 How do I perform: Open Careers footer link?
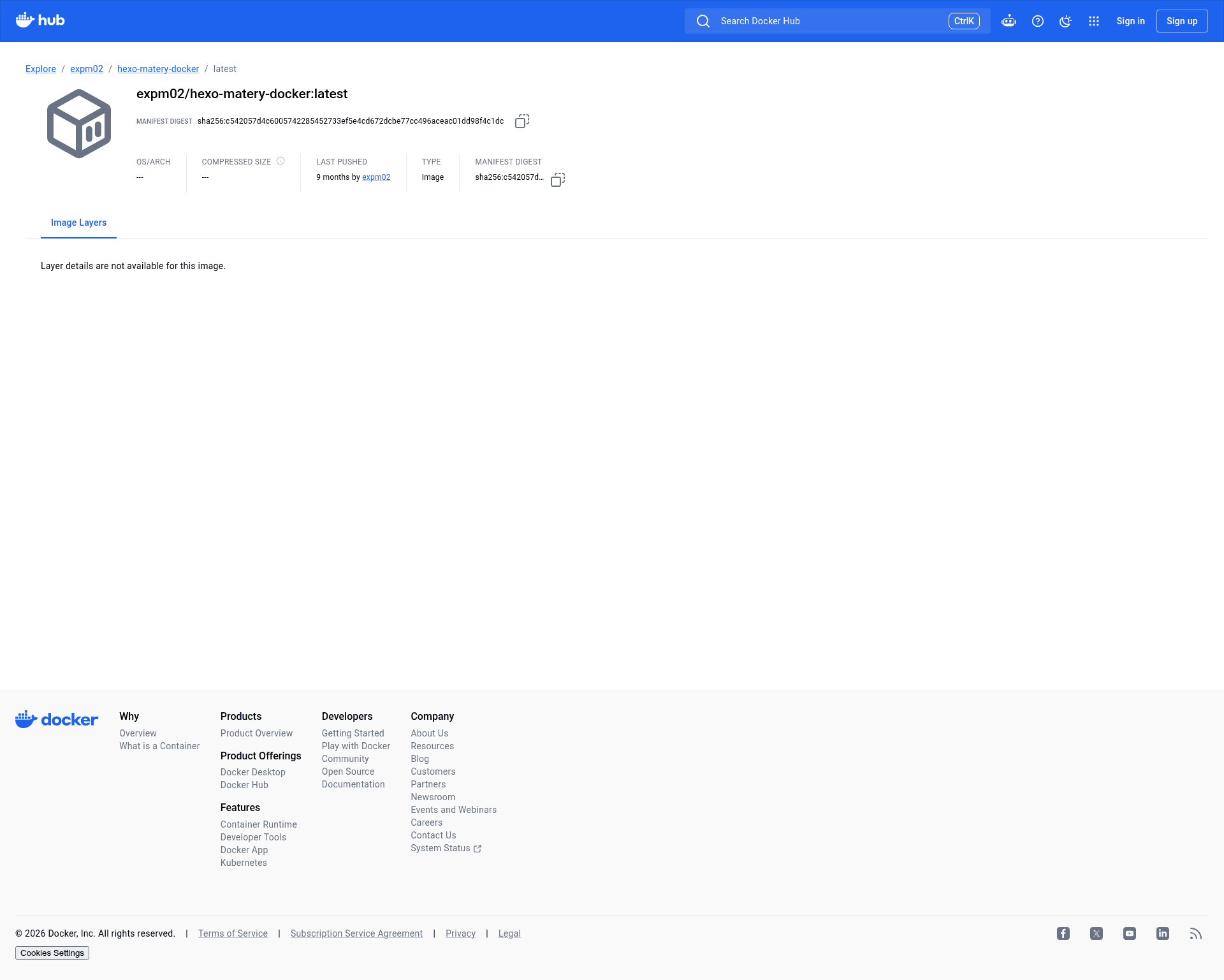click(x=426, y=823)
